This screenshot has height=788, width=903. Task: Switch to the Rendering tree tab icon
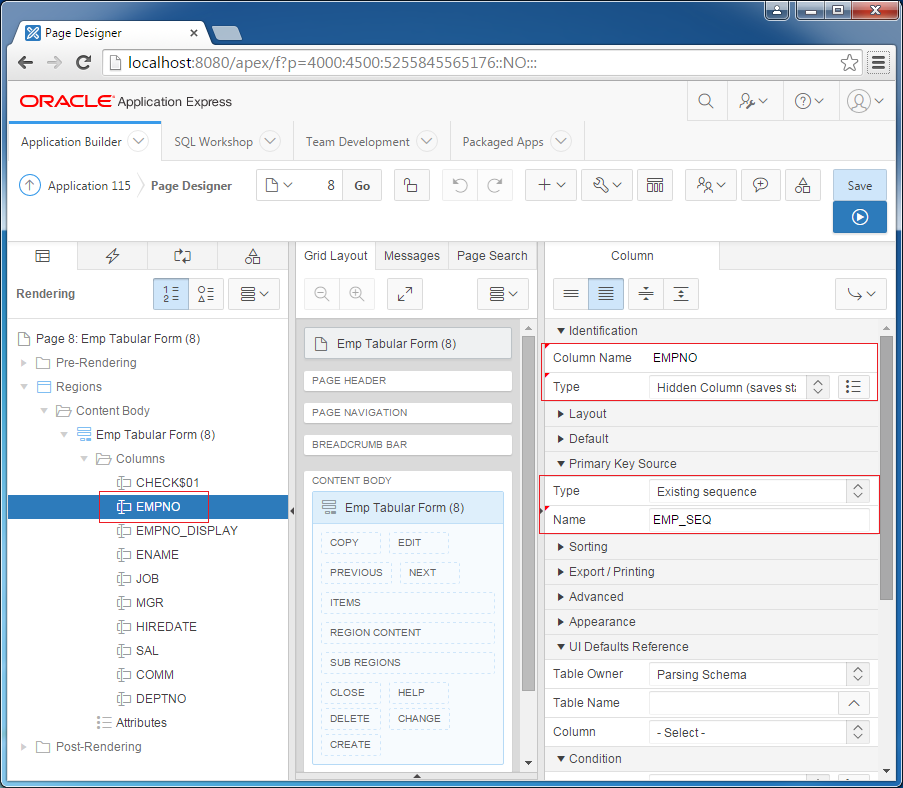coord(43,256)
